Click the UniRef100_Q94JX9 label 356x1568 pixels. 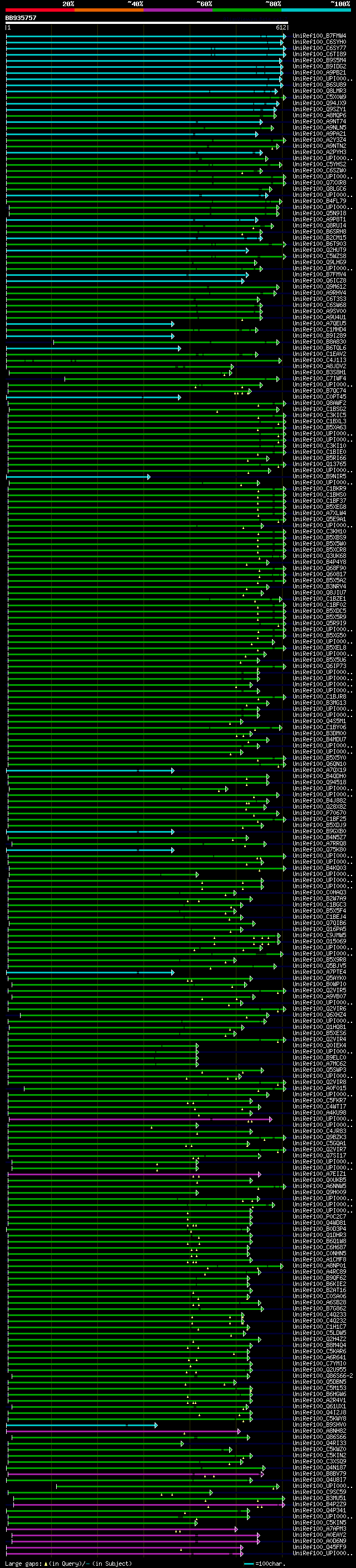pos(319,103)
